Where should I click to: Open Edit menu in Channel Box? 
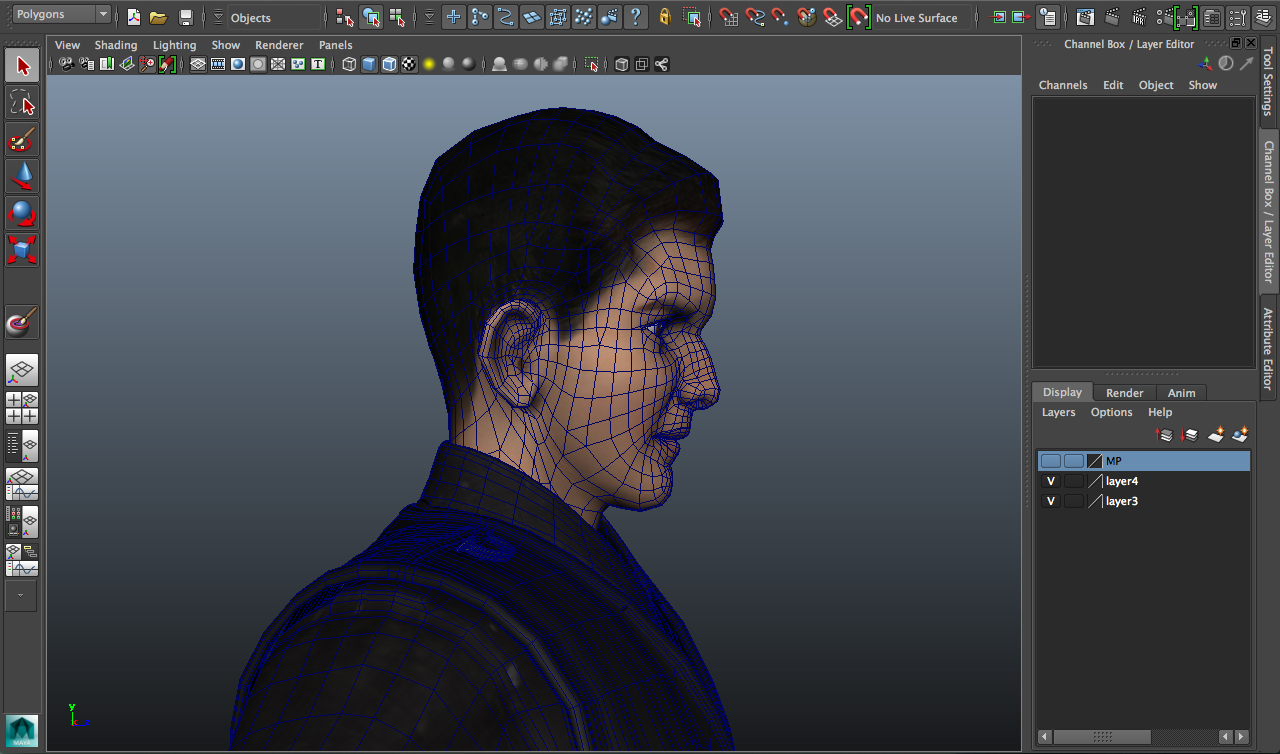point(1113,85)
